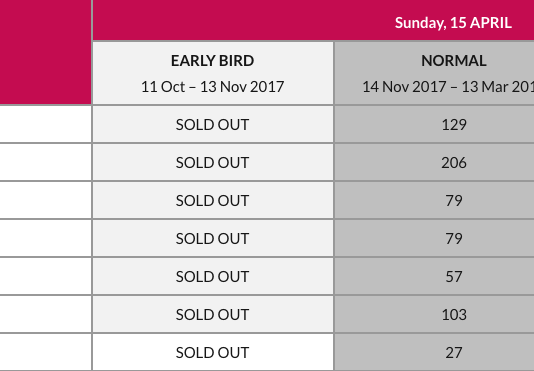The width and height of the screenshot is (534, 371).
Task: Click the normal price 103 cell
Action: click(x=434, y=314)
